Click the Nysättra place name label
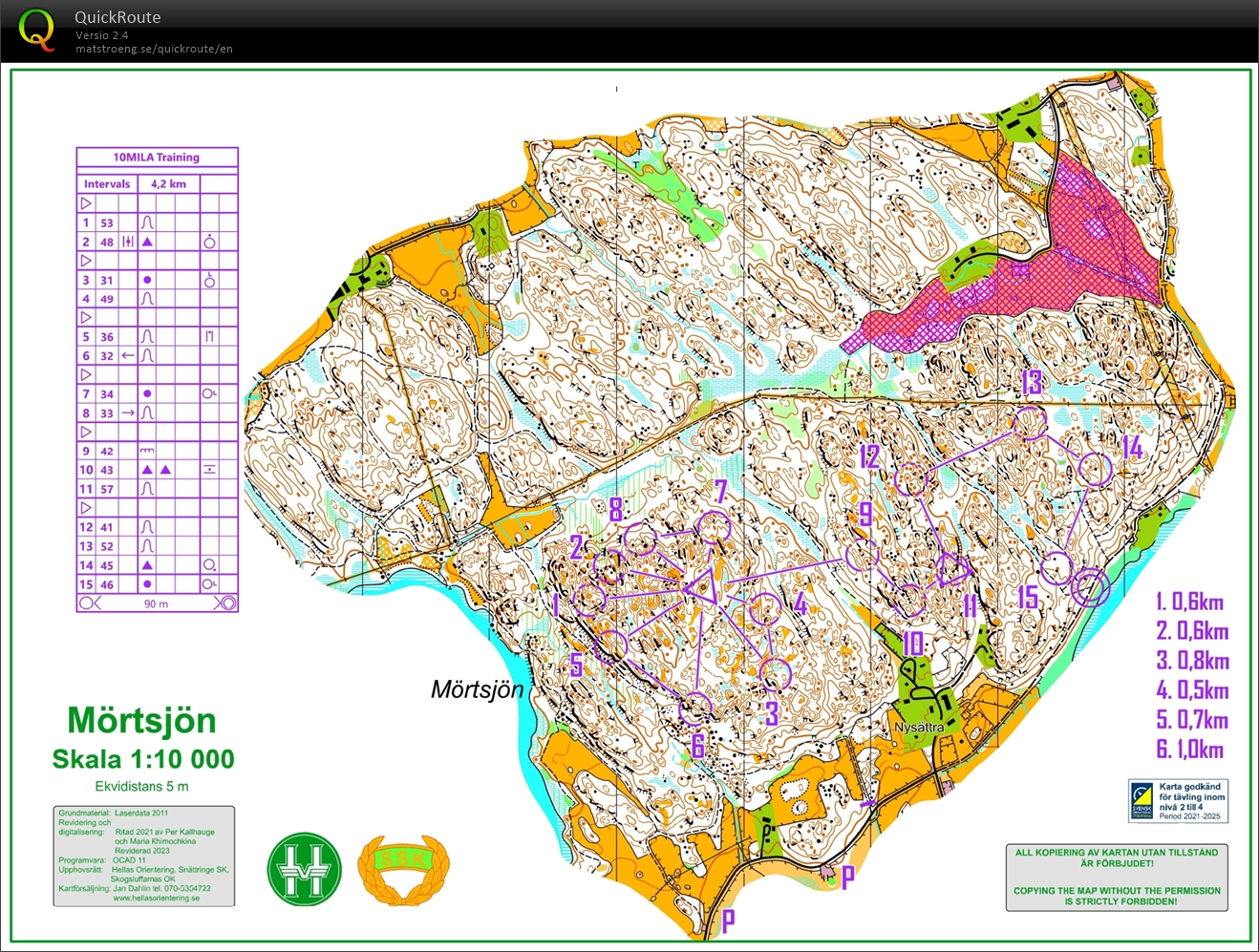Image resolution: width=1259 pixels, height=952 pixels. 919,728
